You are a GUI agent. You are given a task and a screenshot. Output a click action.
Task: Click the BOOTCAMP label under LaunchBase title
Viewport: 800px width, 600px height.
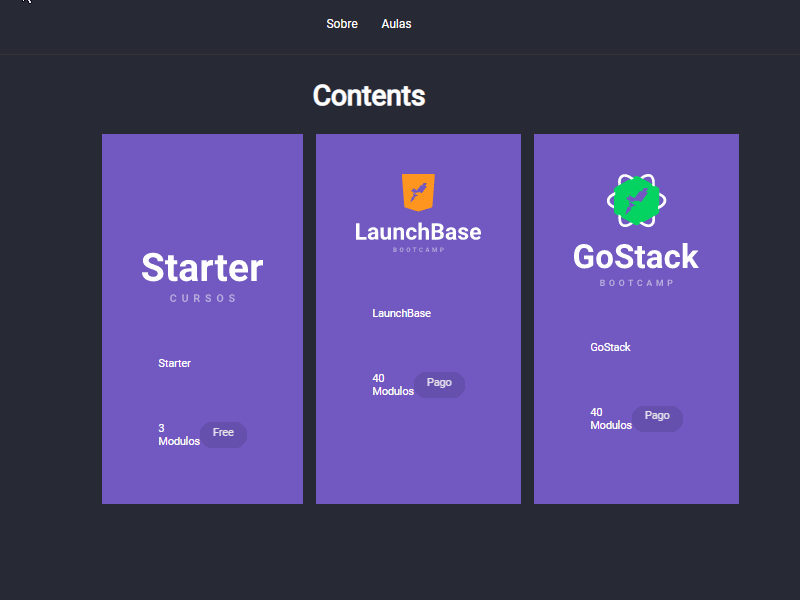418,249
